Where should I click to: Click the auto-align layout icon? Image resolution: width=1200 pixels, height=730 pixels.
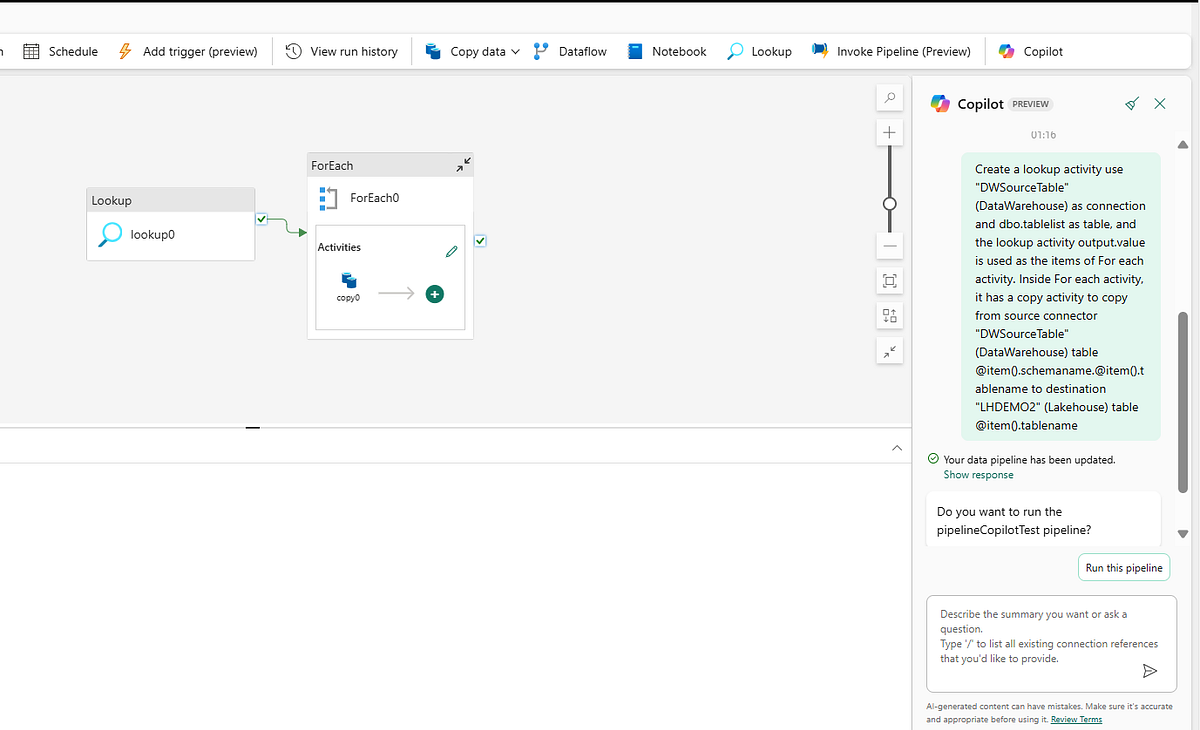889,316
